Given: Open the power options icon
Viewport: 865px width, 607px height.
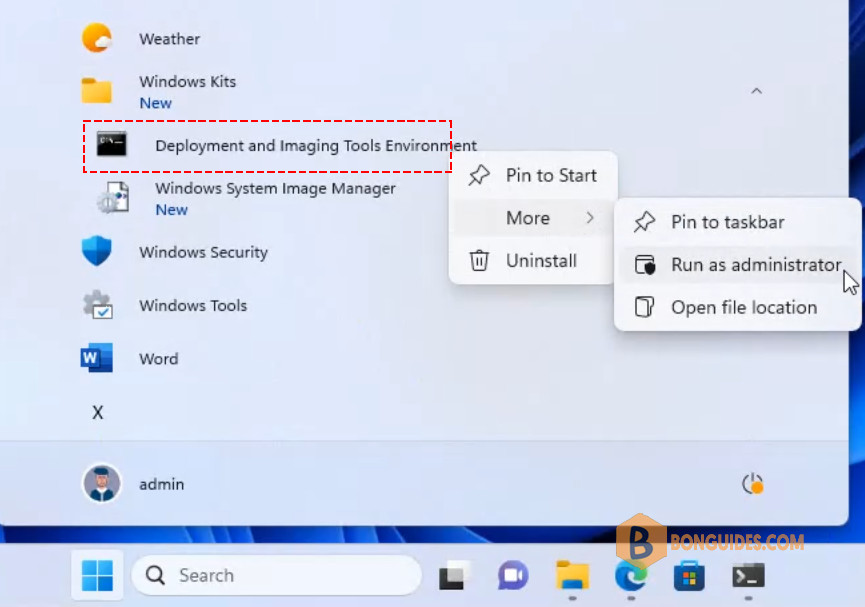Looking at the screenshot, I should 752,484.
